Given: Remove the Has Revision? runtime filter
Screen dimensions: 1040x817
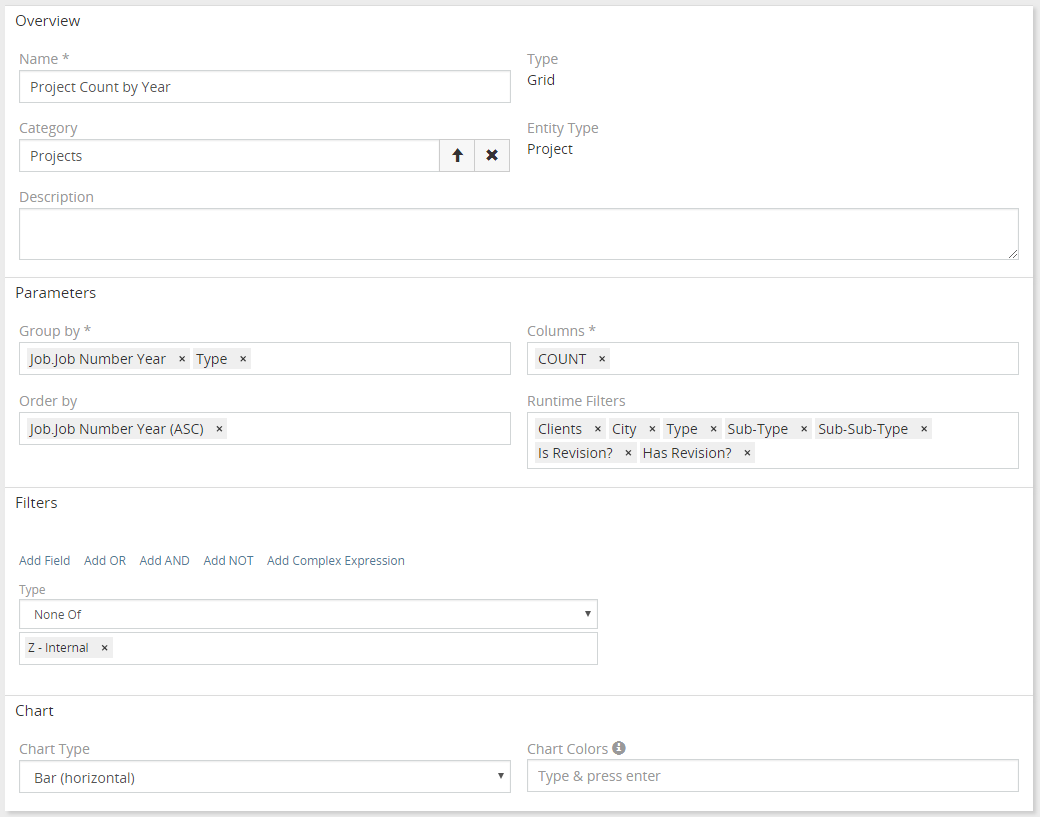Looking at the screenshot, I should [x=746, y=452].
